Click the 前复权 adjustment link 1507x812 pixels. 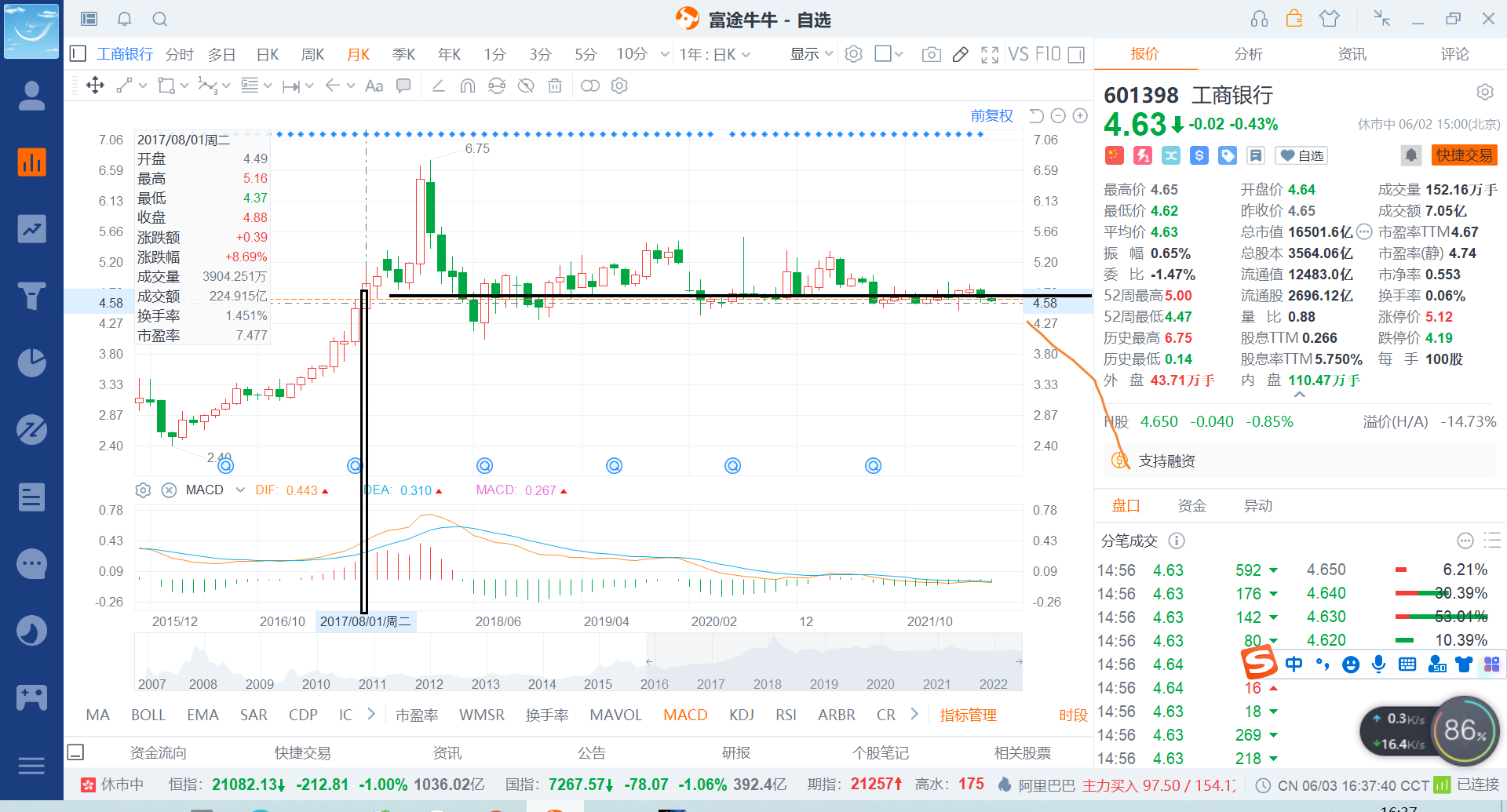click(992, 116)
